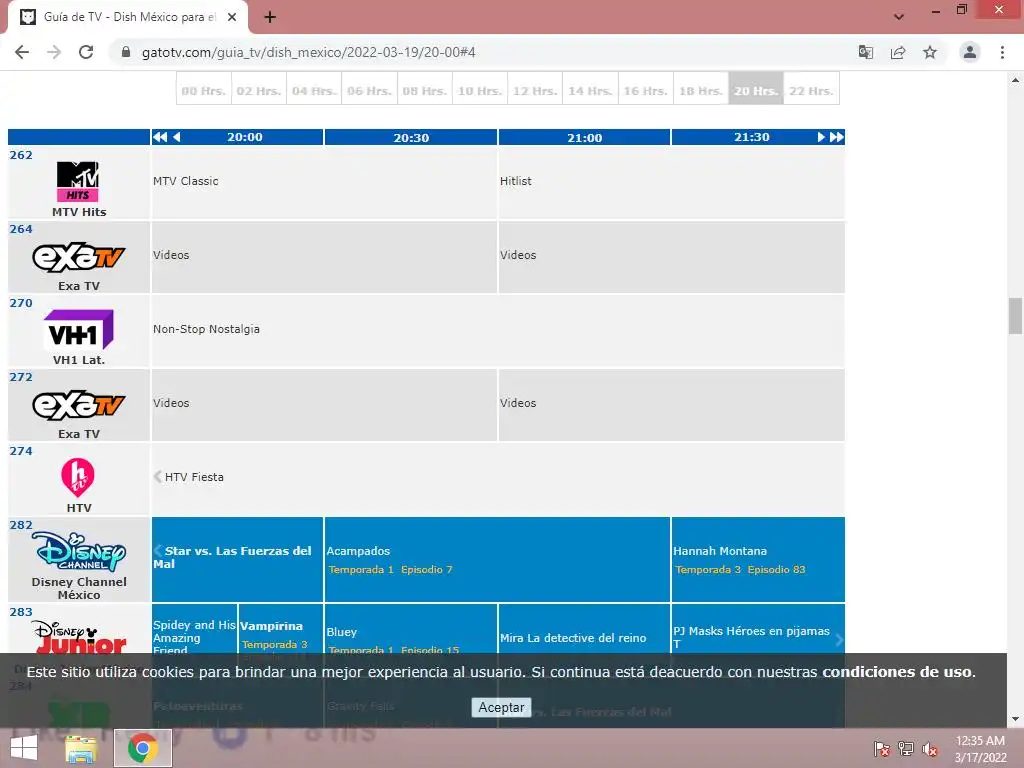Image resolution: width=1024 pixels, height=768 pixels.
Task: Select the 06 Hrs. time tab
Action: (x=369, y=91)
